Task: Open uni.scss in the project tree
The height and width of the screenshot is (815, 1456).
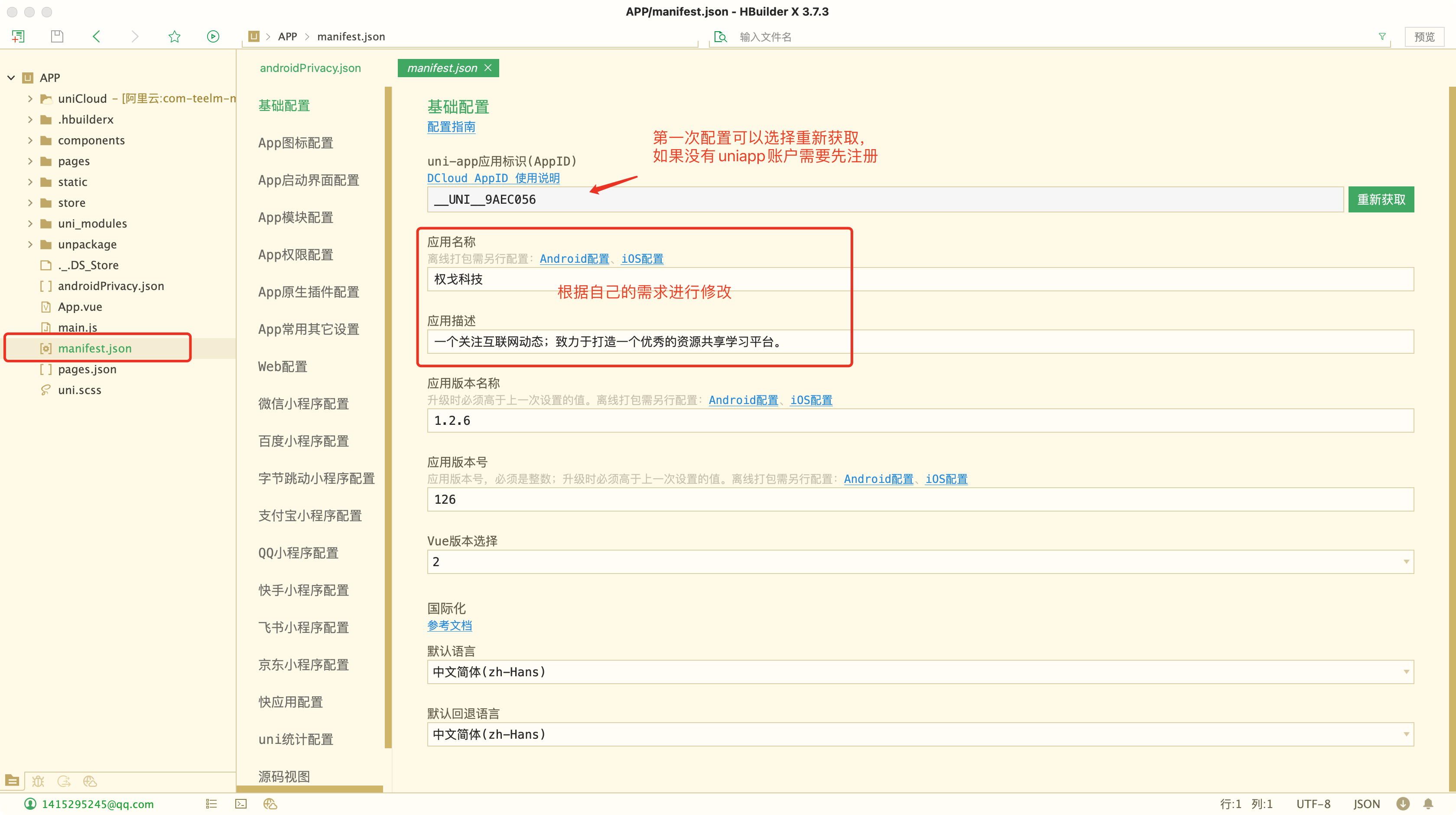Action: (x=80, y=390)
